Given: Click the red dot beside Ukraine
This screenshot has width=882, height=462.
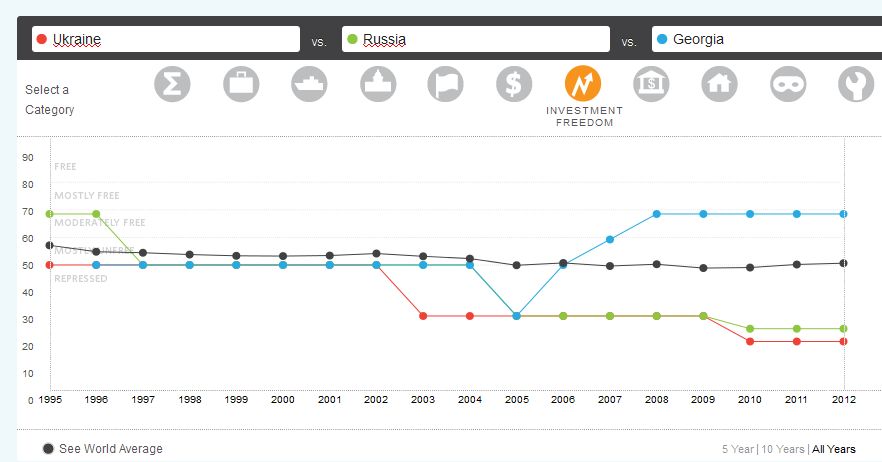Looking at the screenshot, I should [41, 39].
